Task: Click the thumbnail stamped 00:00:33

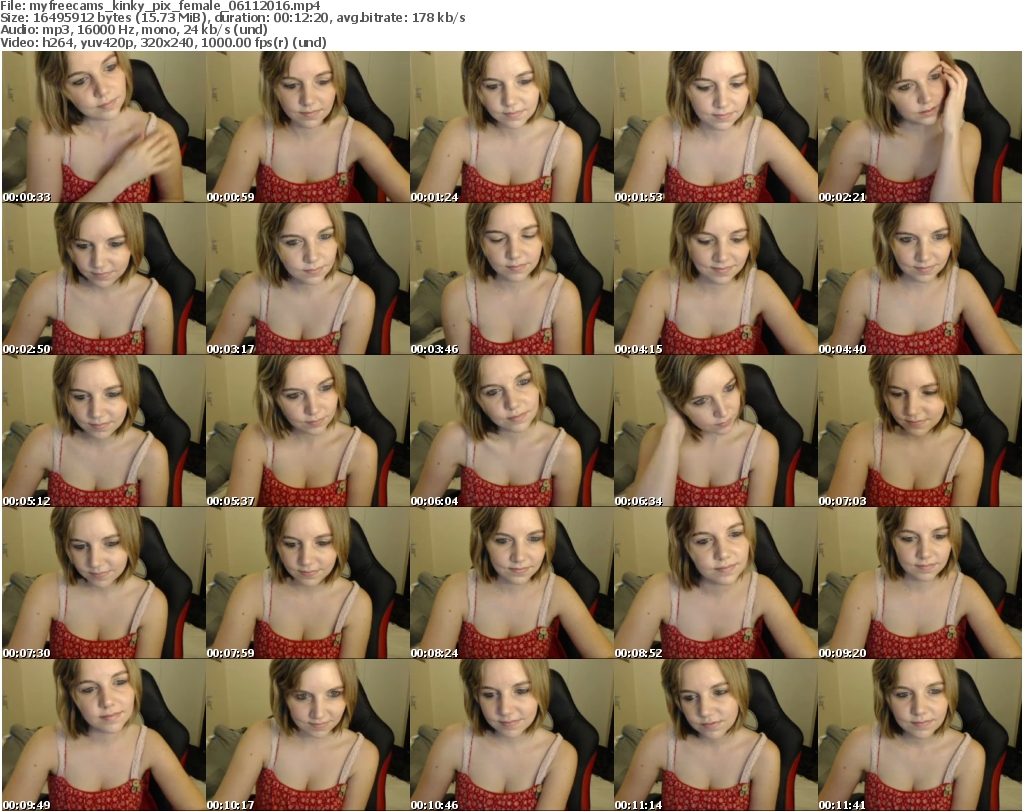Action: tap(104, 127)
